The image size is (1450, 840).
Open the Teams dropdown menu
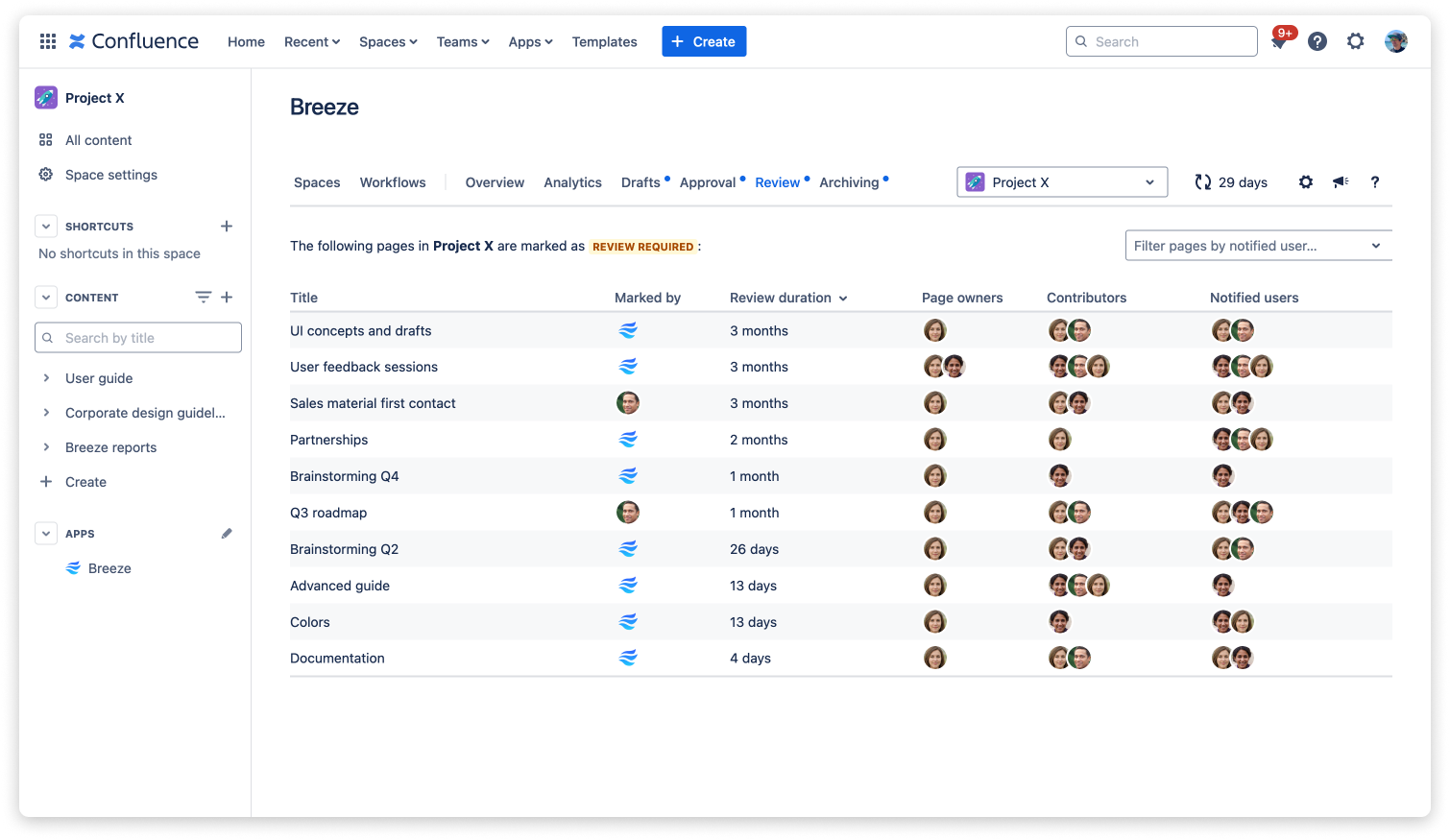(x=463, y=41)
